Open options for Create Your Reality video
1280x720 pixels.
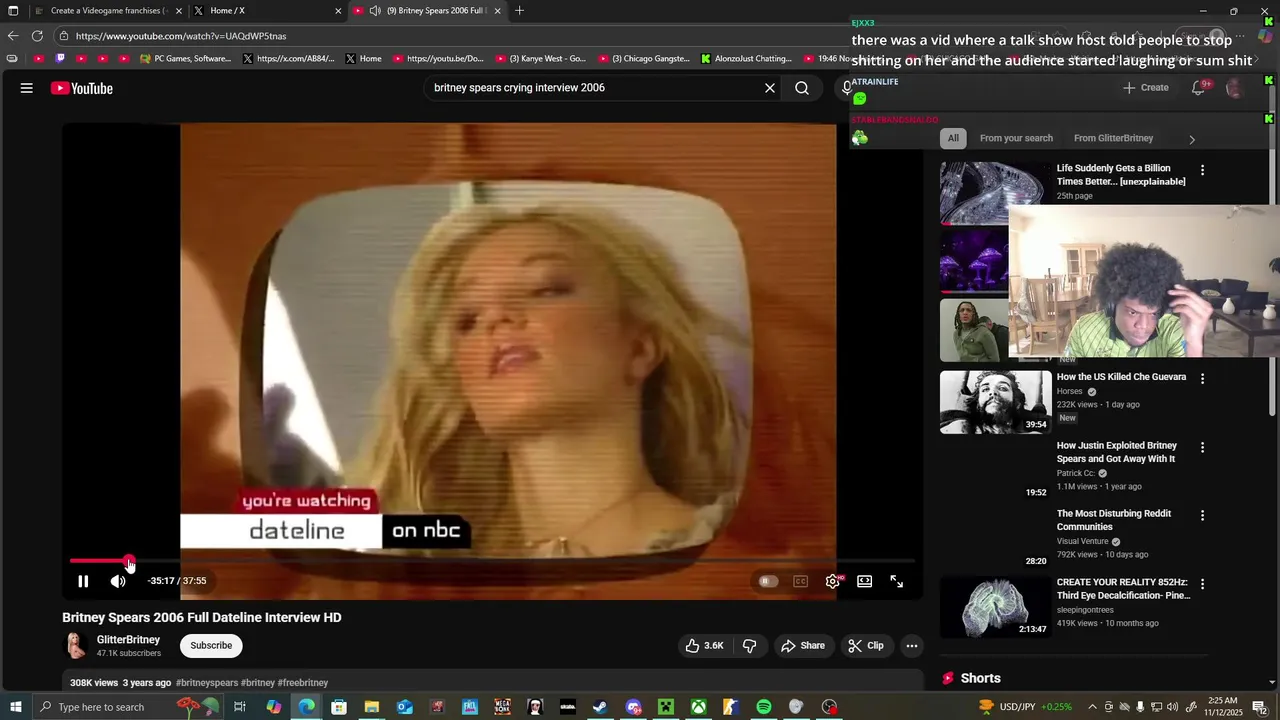(x=1202, y=583)
